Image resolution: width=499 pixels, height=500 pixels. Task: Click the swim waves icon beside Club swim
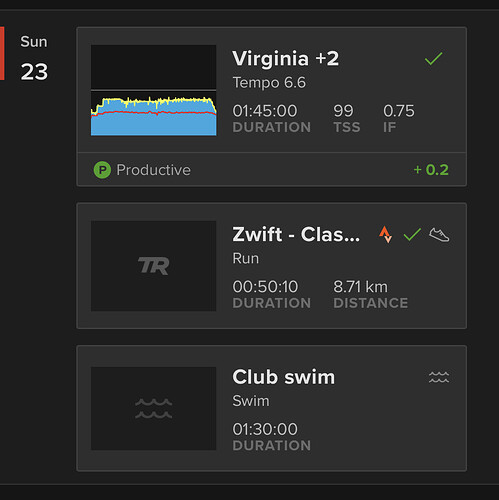[439, 377]
